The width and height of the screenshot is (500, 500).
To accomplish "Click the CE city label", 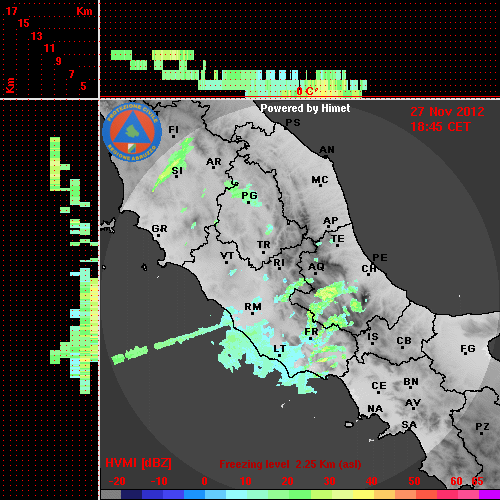I will (379, 386).
